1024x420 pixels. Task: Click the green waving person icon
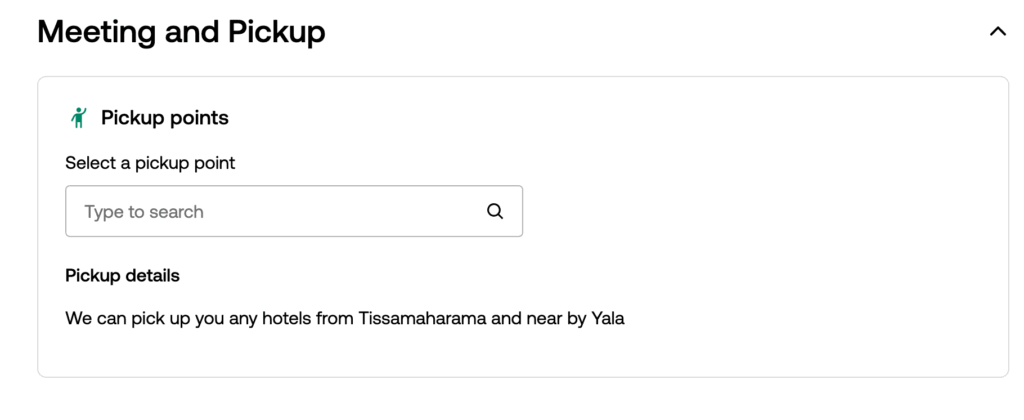(79, 118)
